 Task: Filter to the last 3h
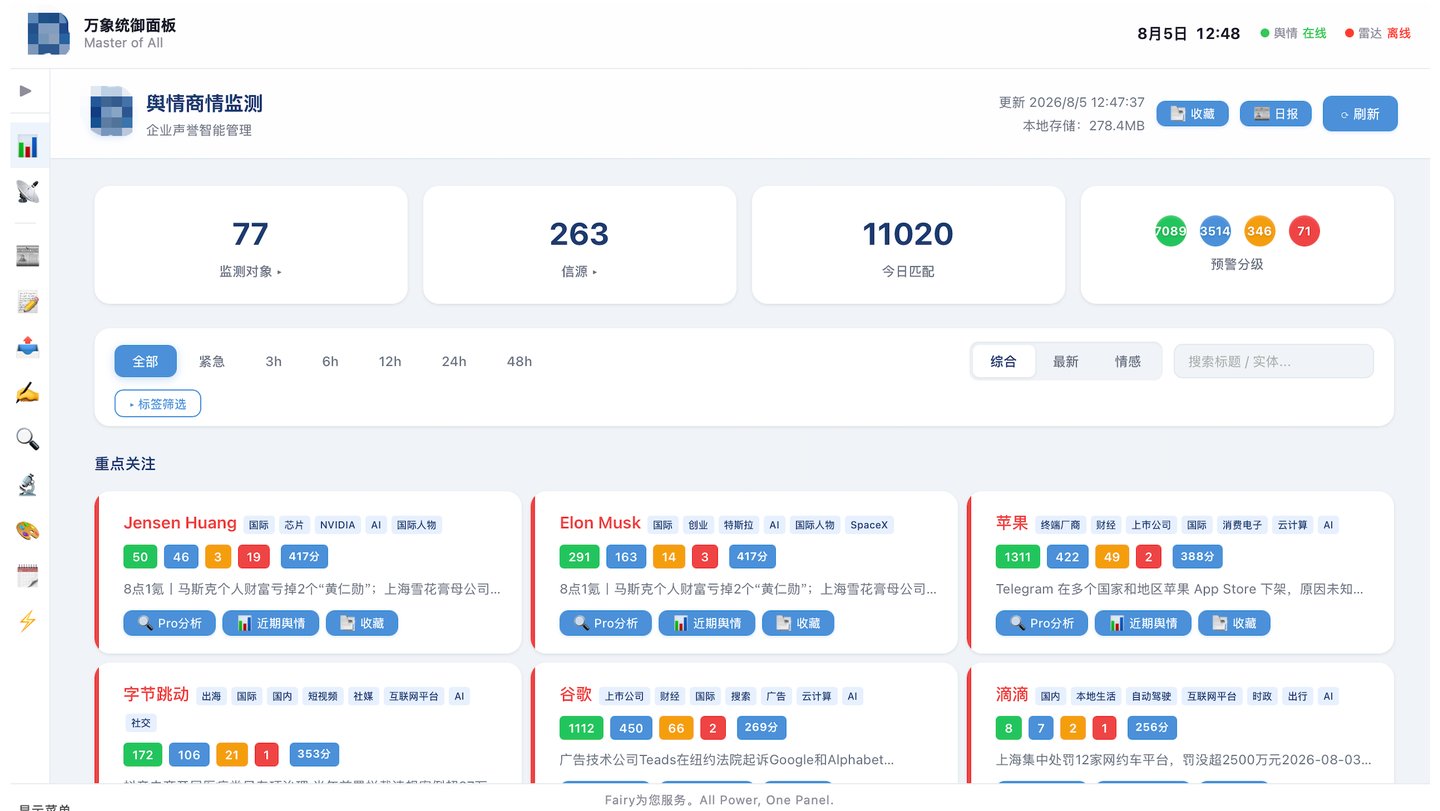click(273, 361)
